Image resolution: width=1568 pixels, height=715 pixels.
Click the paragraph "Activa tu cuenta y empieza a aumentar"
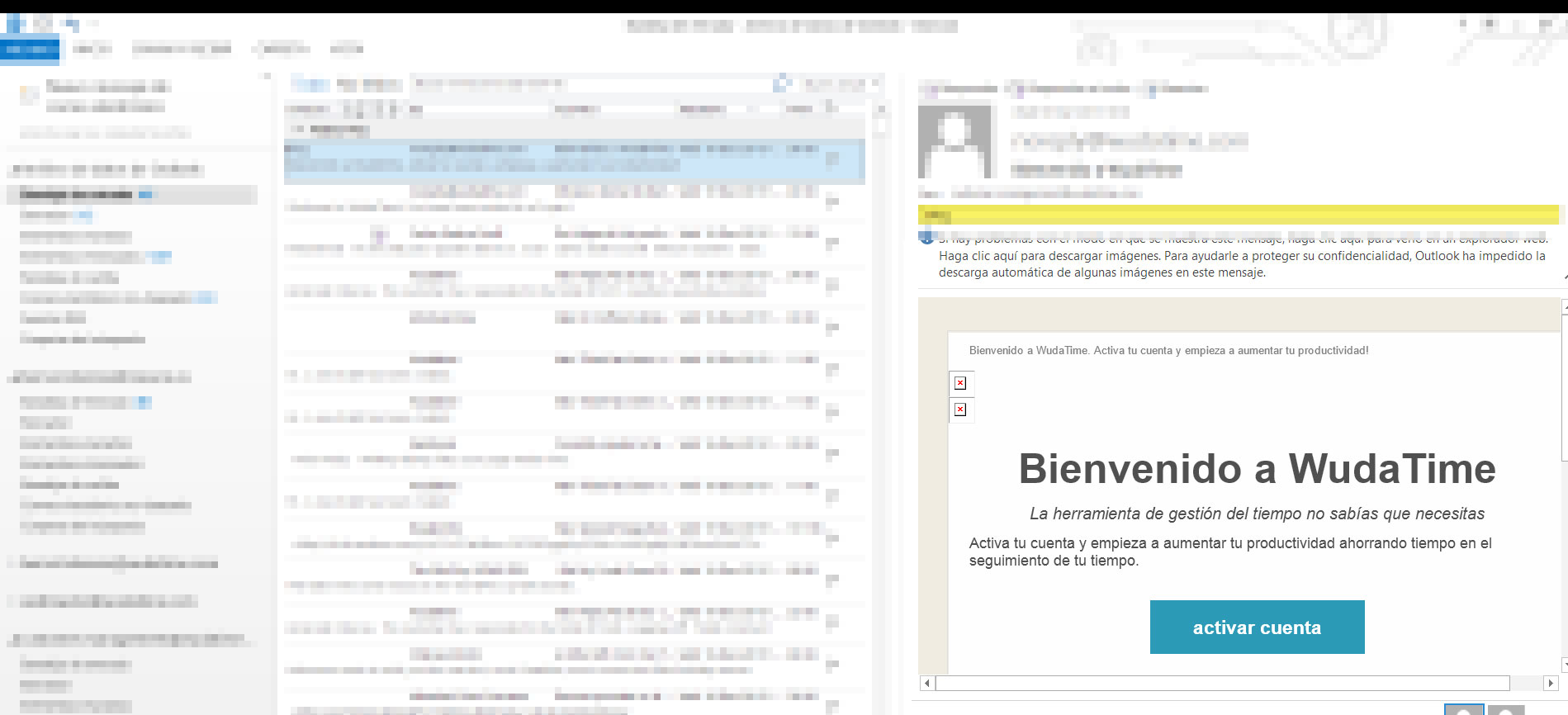(1230, 552)
